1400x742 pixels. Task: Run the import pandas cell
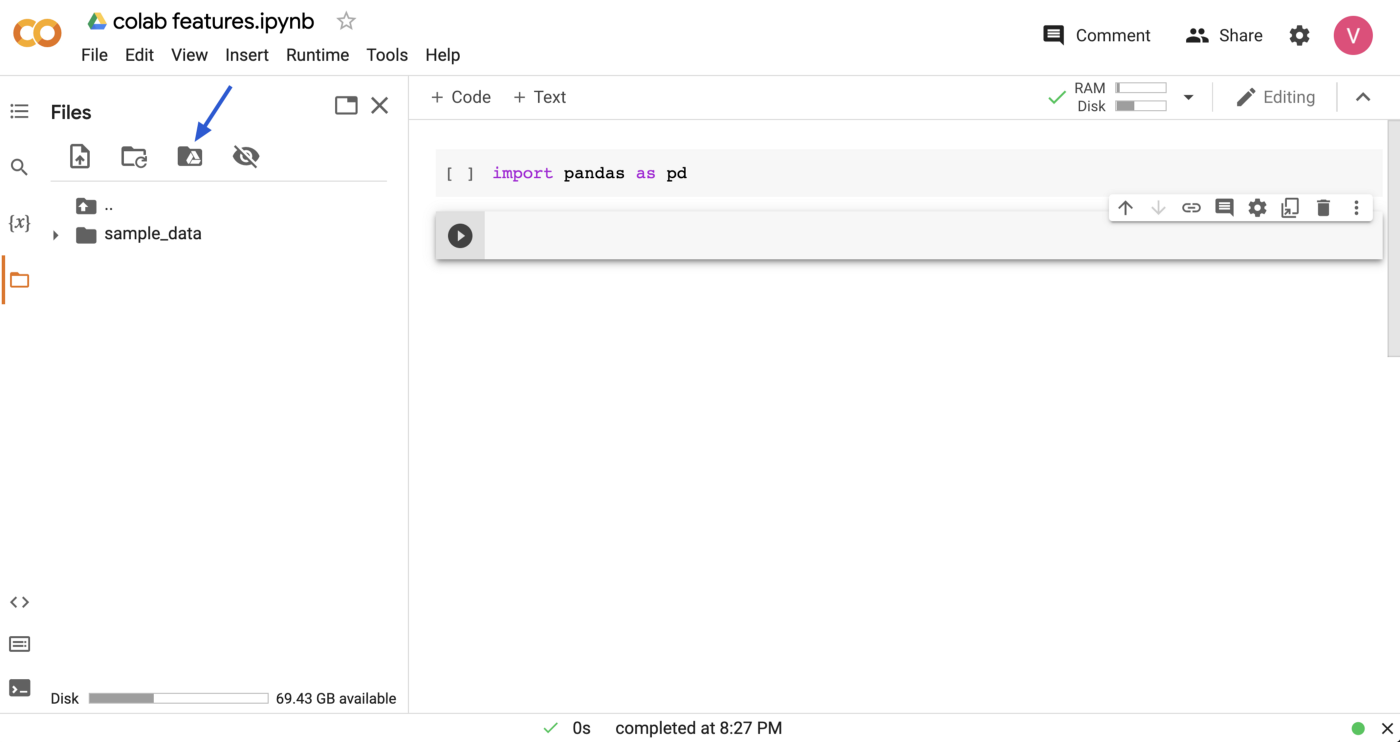[x=460, y=174]
